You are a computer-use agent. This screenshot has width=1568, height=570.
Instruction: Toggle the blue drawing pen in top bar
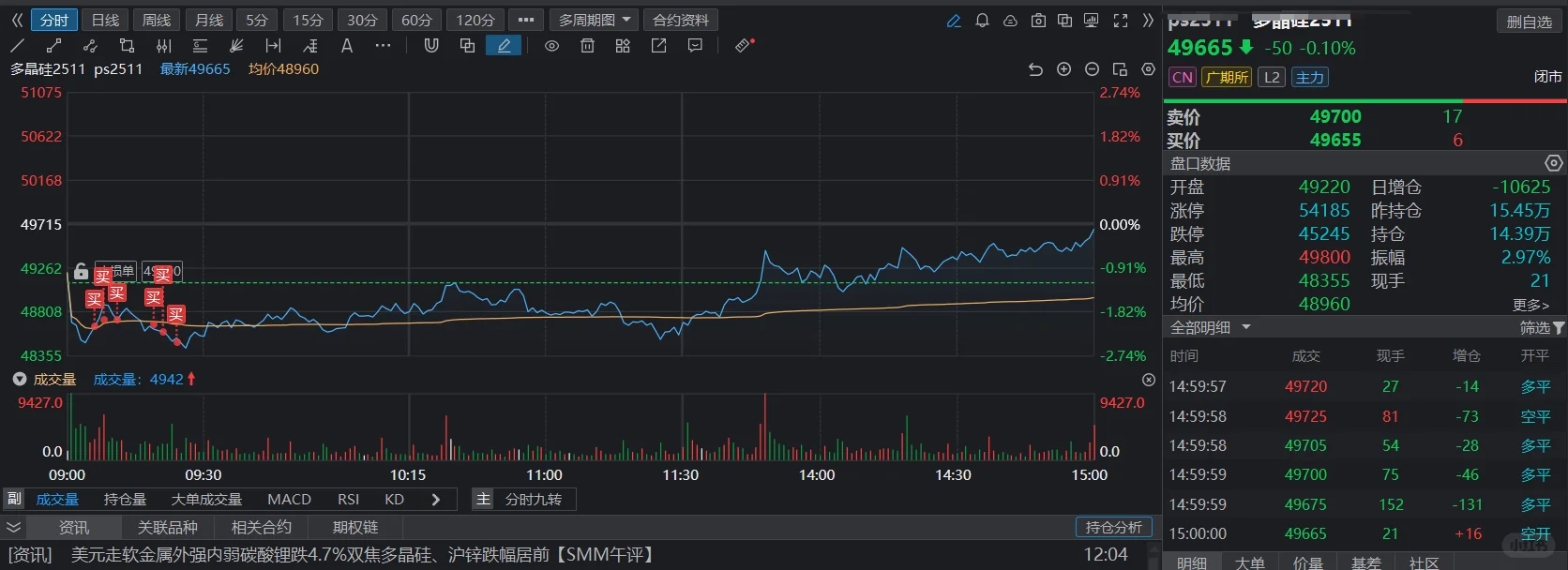(954, 20)
